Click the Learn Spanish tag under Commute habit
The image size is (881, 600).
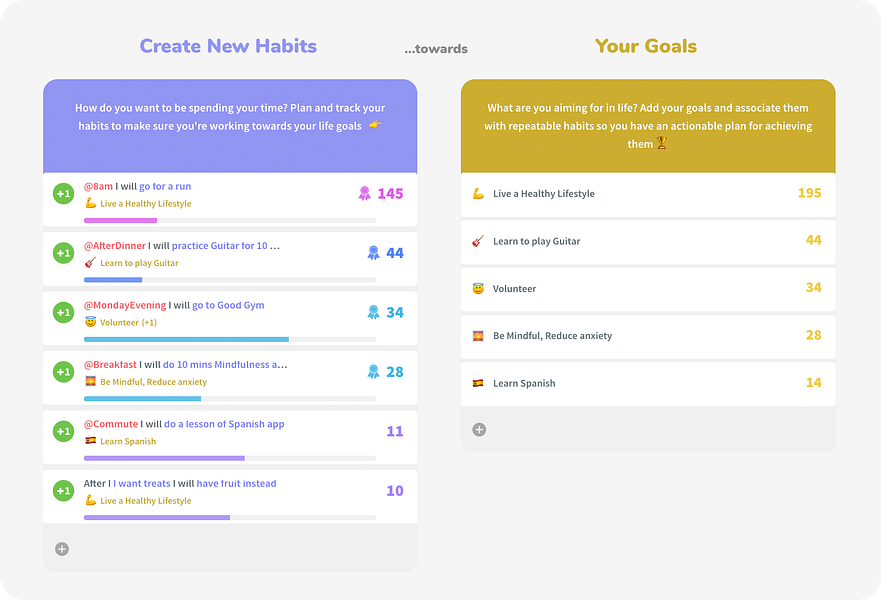tap(128, 442)
